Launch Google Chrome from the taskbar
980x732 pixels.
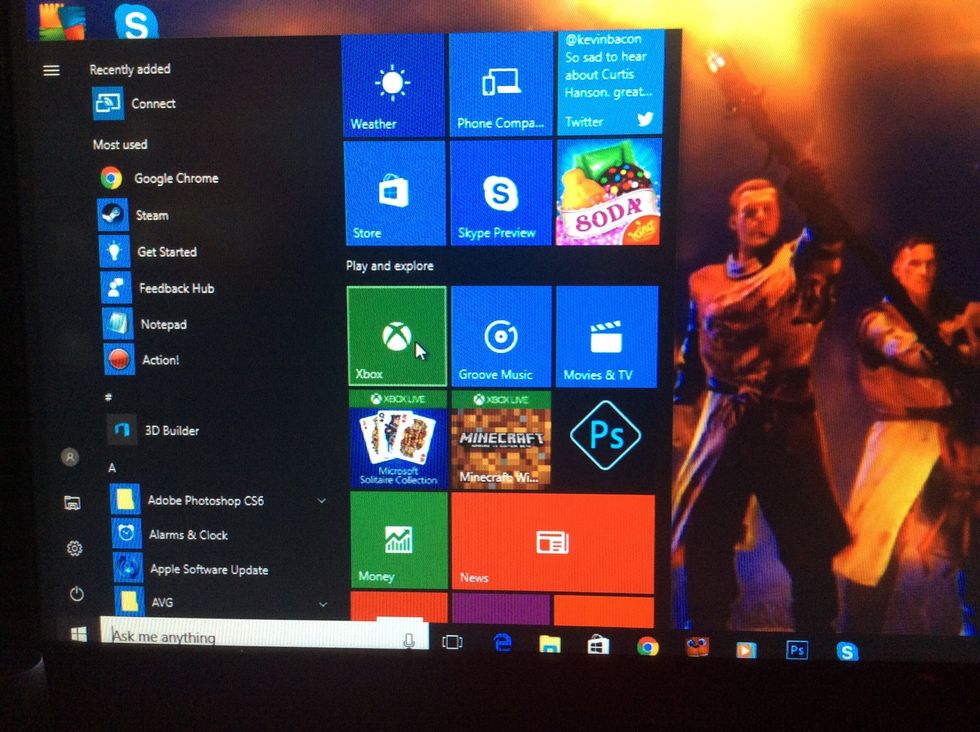click(x=648, y=646)
